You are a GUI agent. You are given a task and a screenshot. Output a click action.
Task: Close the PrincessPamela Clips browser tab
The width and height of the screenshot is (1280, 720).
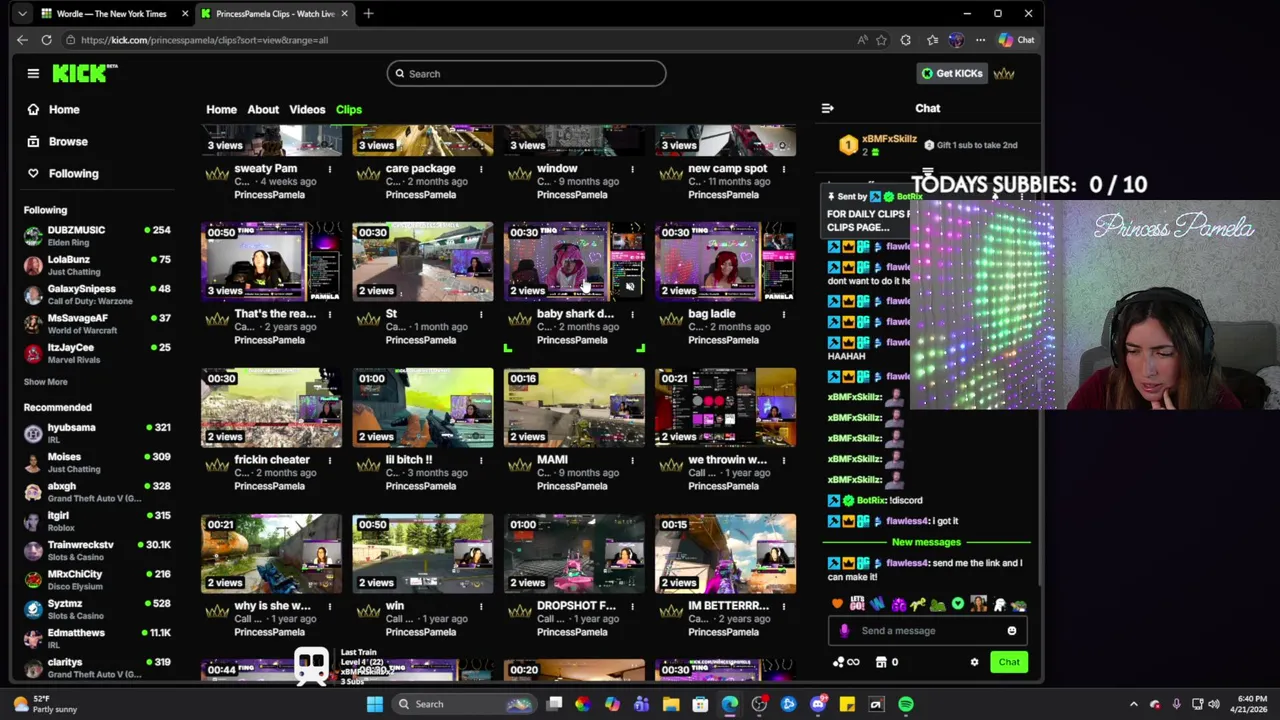pyautogui.click(x=345, y=14)
